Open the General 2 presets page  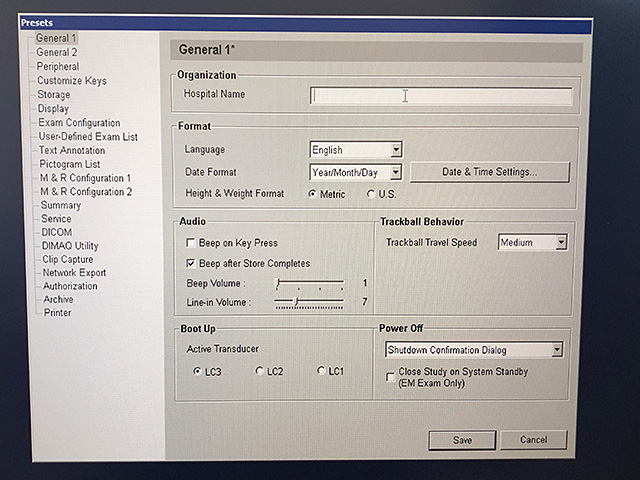pos(56,52)
